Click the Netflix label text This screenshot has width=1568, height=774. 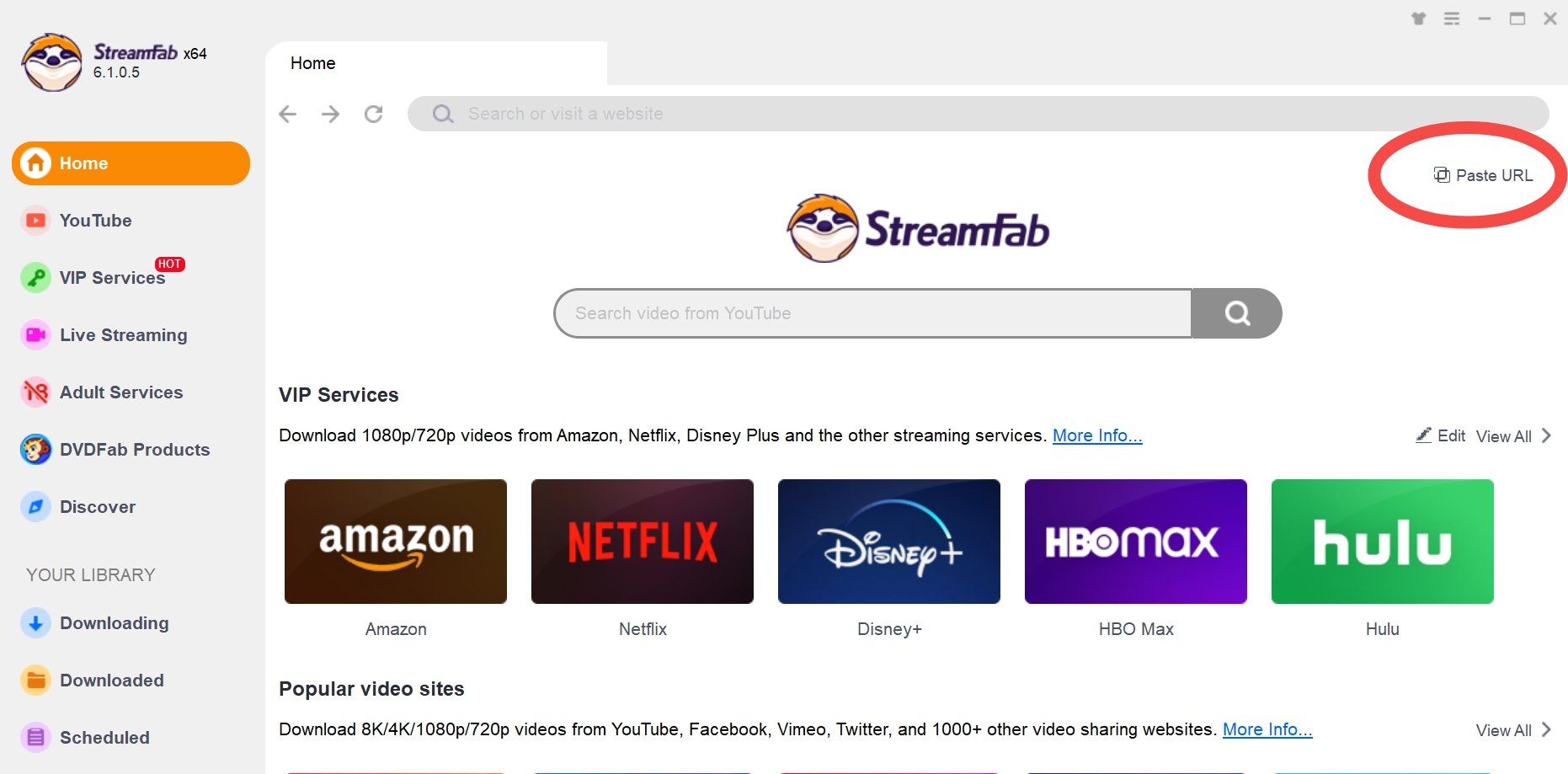pos(643,629)
